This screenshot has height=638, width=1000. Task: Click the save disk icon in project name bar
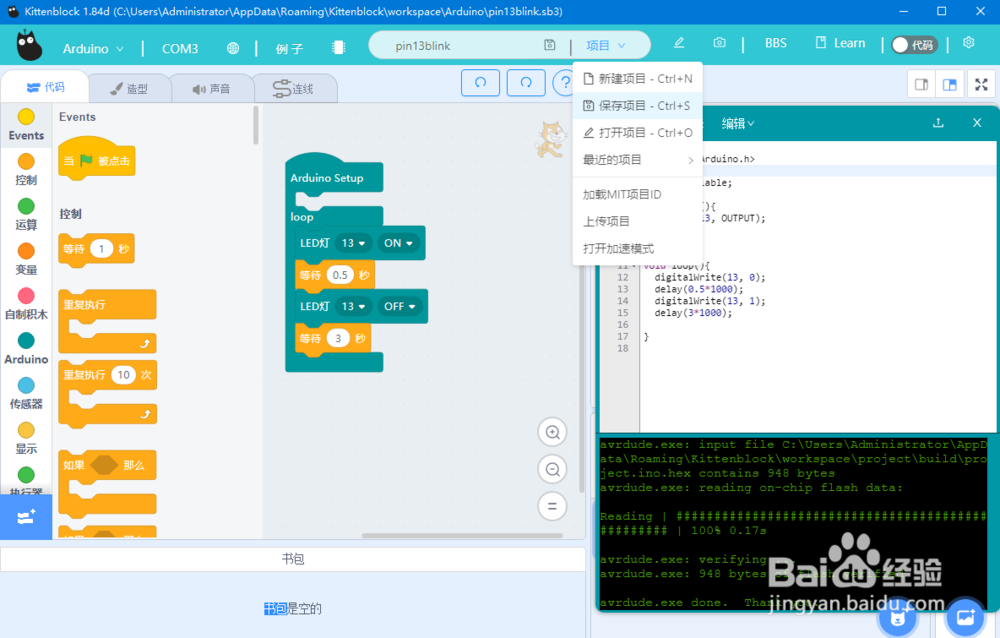pyautogui.click(x=550, y=45)
